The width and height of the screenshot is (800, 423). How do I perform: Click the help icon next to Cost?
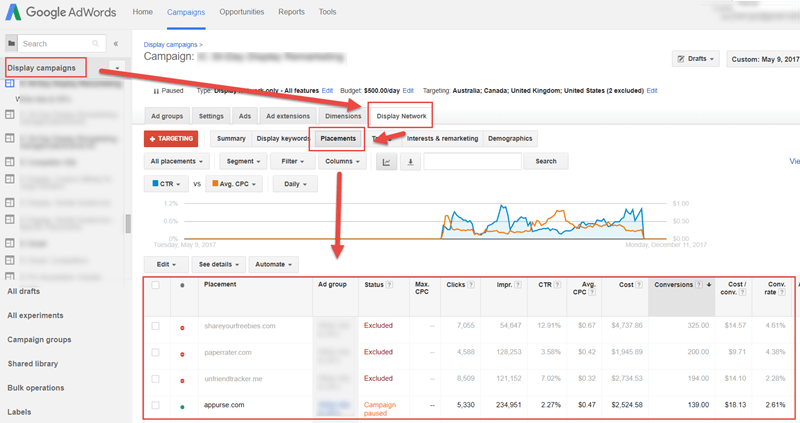(639, 285)
